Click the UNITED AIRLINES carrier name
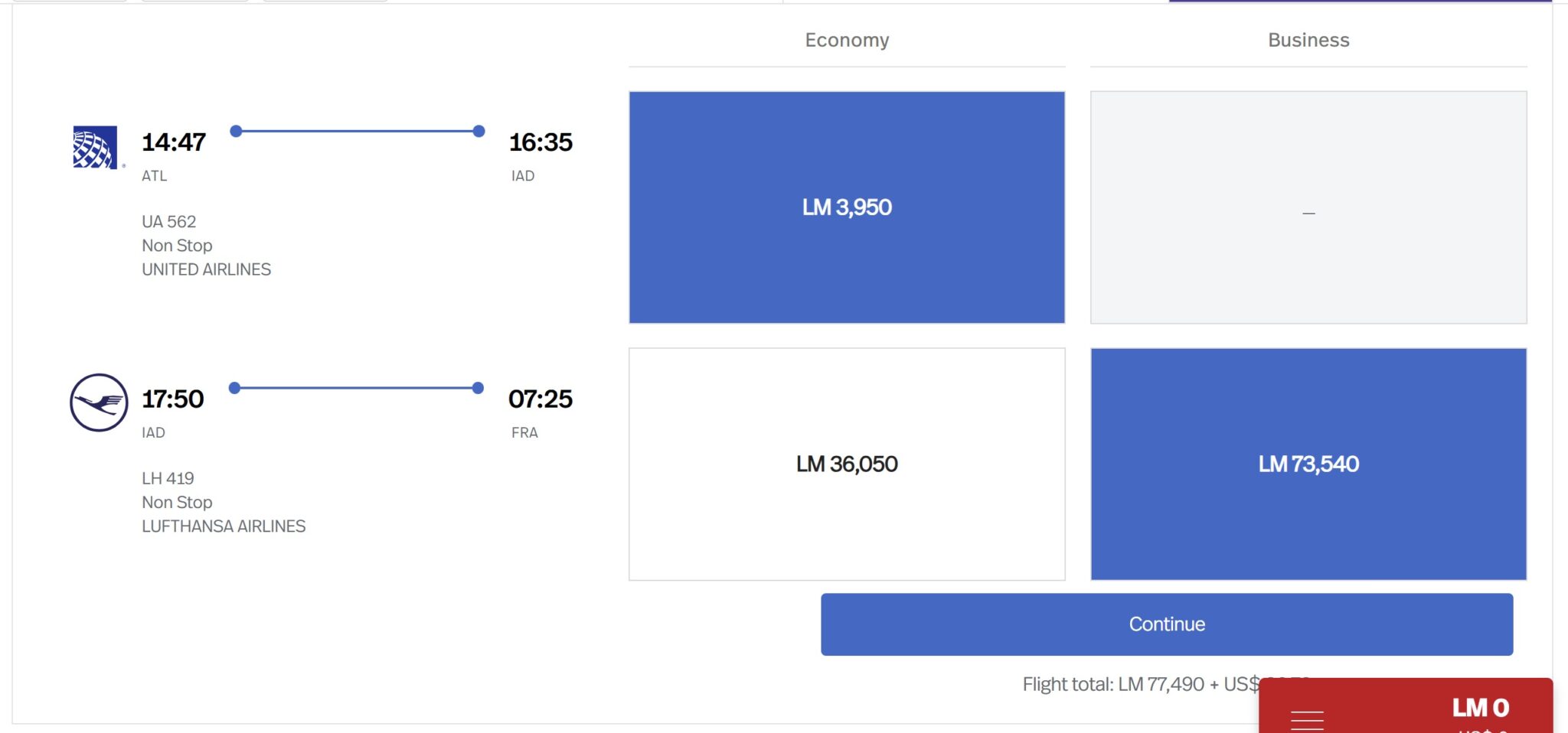The width and height of the screenshot is (1568, 733). point(206,270)
